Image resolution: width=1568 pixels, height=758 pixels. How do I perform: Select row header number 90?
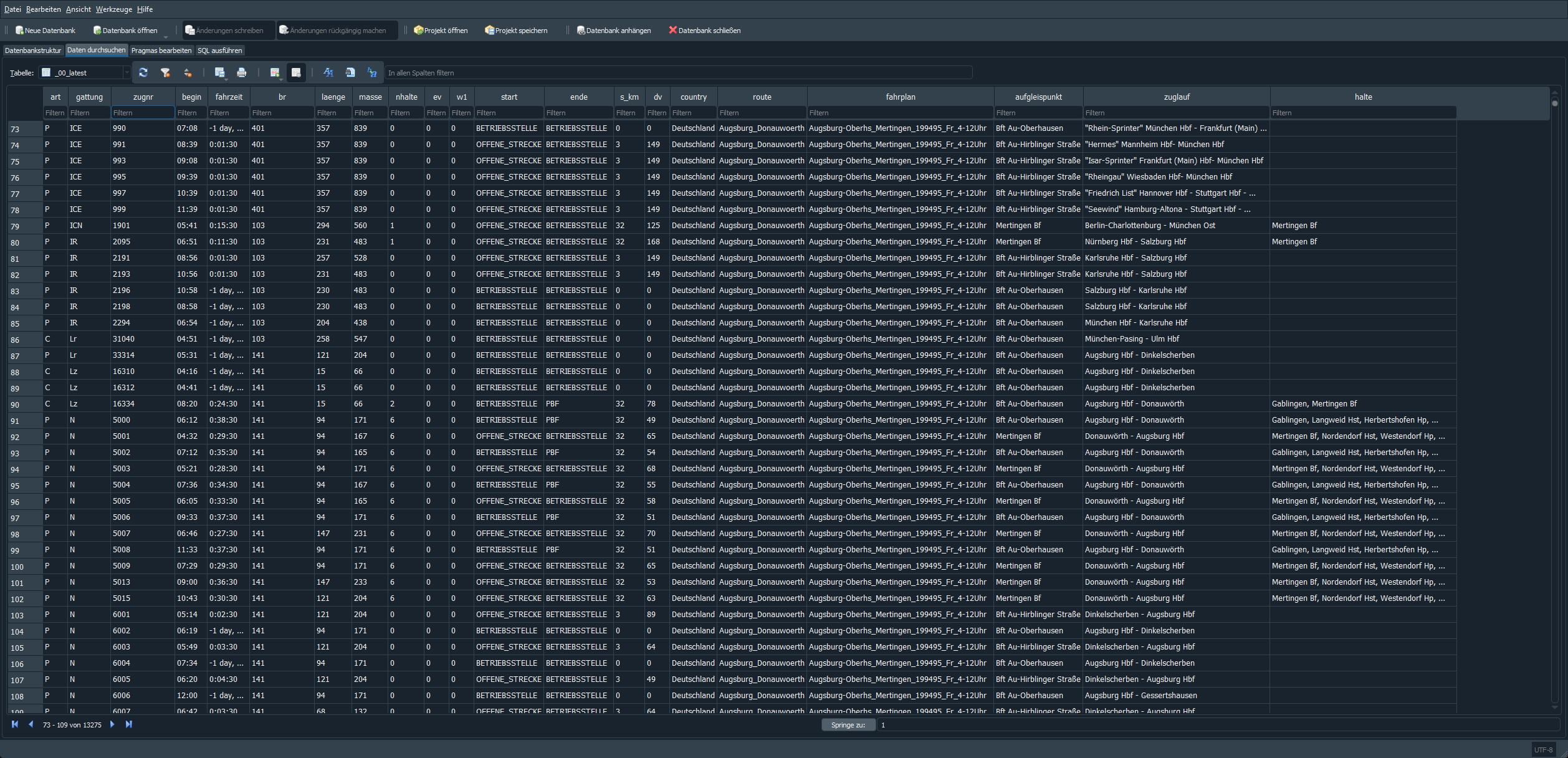(25, 405)
